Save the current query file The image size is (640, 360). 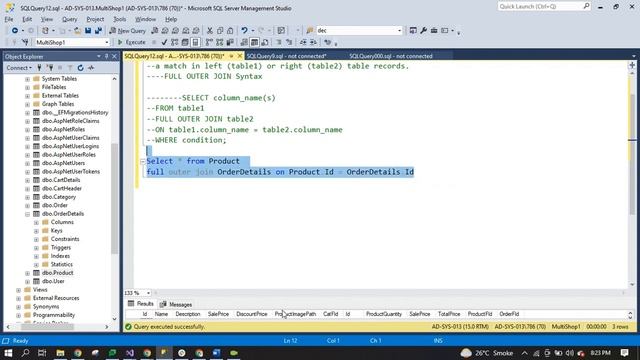click(x=88, y=31)
